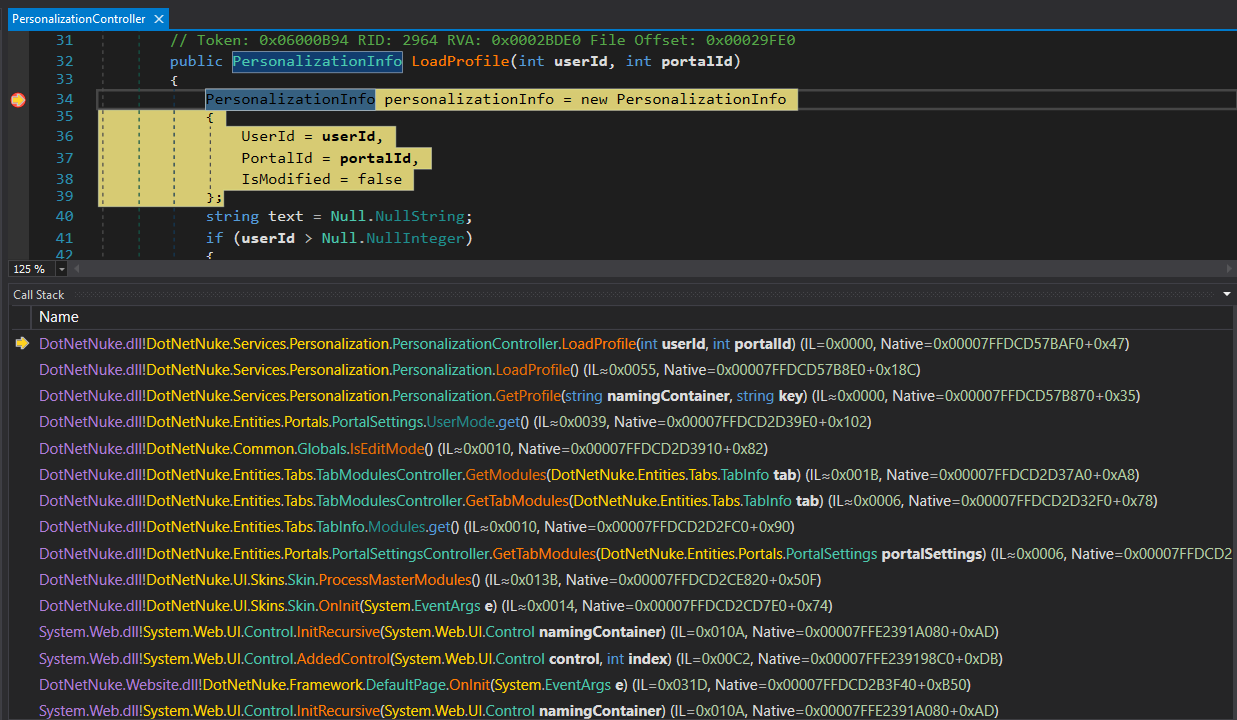Select the Control.AddedControl call stack frame

pos(521,659)
